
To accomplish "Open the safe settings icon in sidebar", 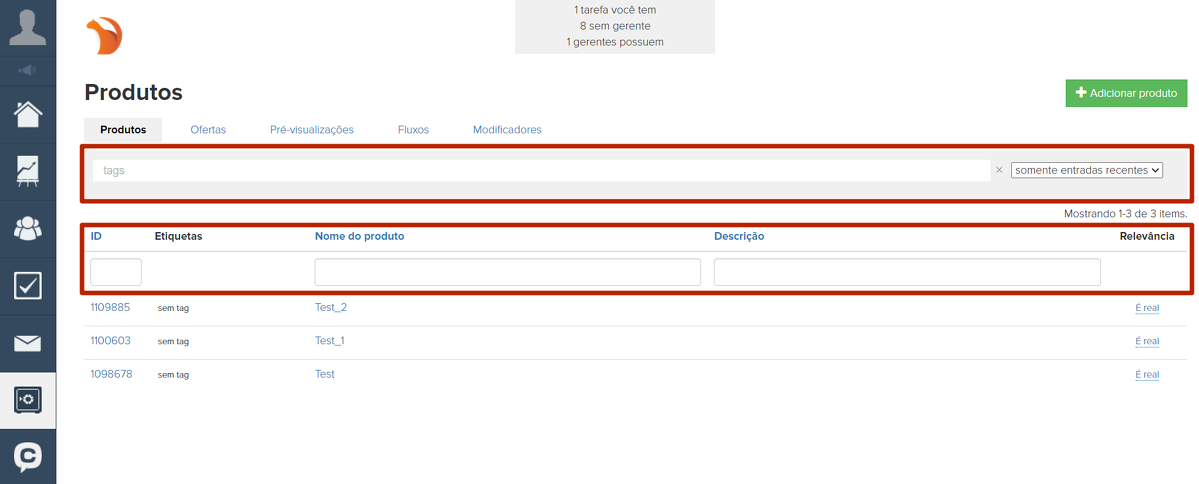I will coord(28,400).
